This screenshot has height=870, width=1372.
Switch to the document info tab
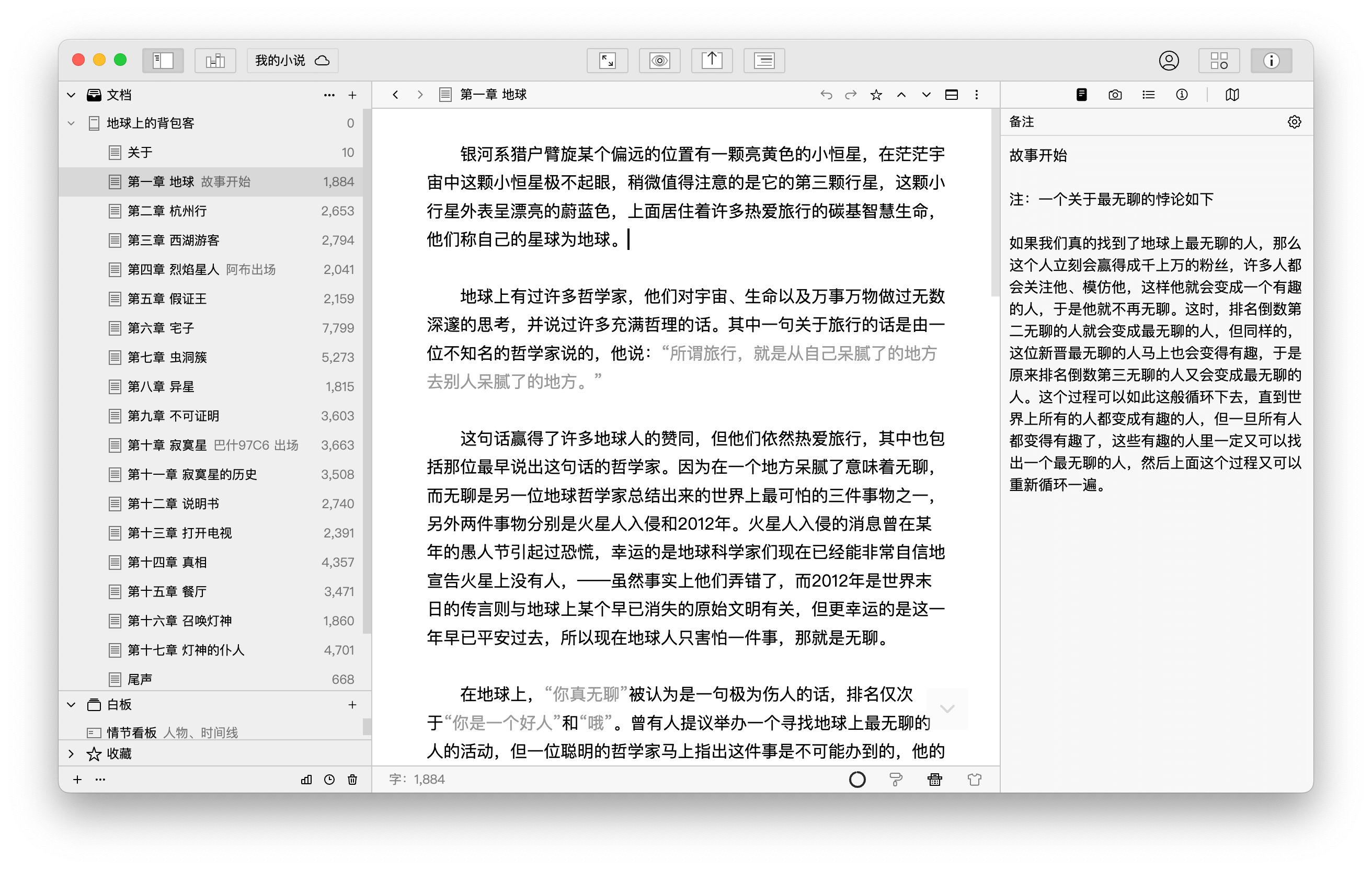[1182, 95]
